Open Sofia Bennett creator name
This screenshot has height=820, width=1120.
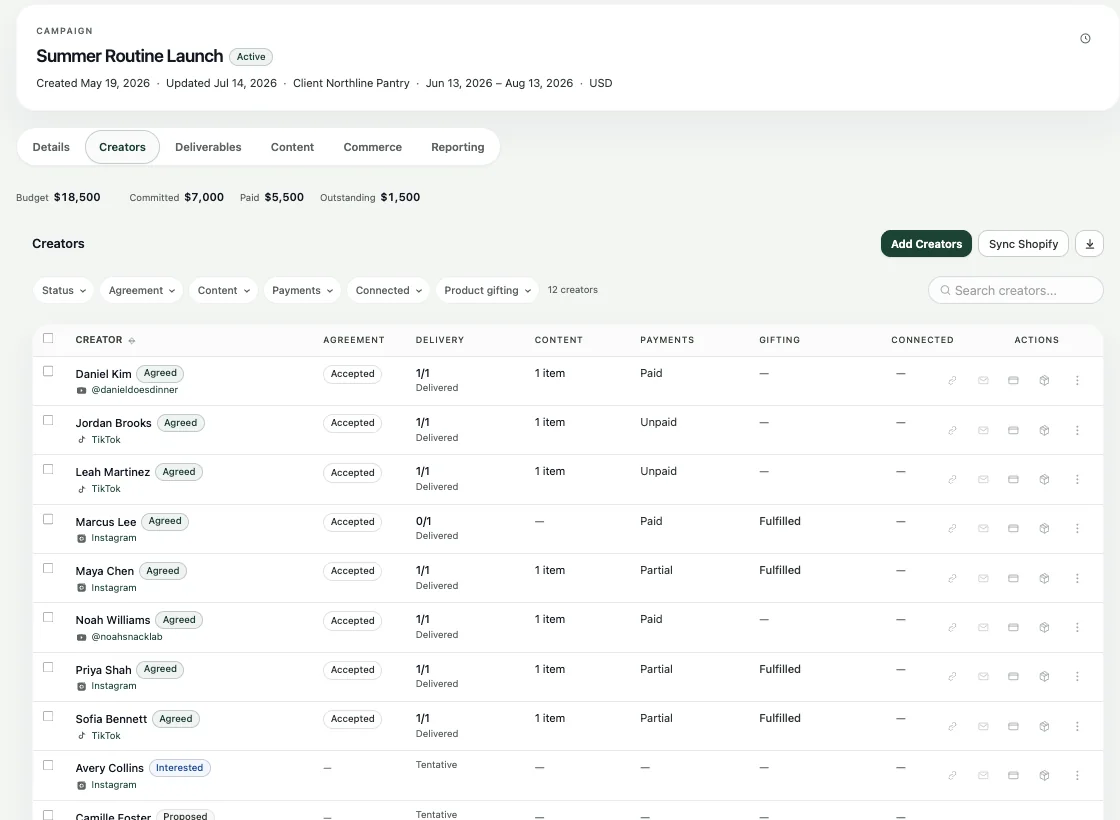[111, 719]
